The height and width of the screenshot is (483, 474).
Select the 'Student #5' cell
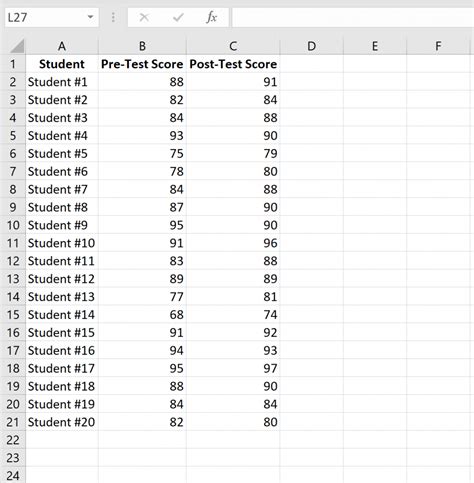(62, 153)
